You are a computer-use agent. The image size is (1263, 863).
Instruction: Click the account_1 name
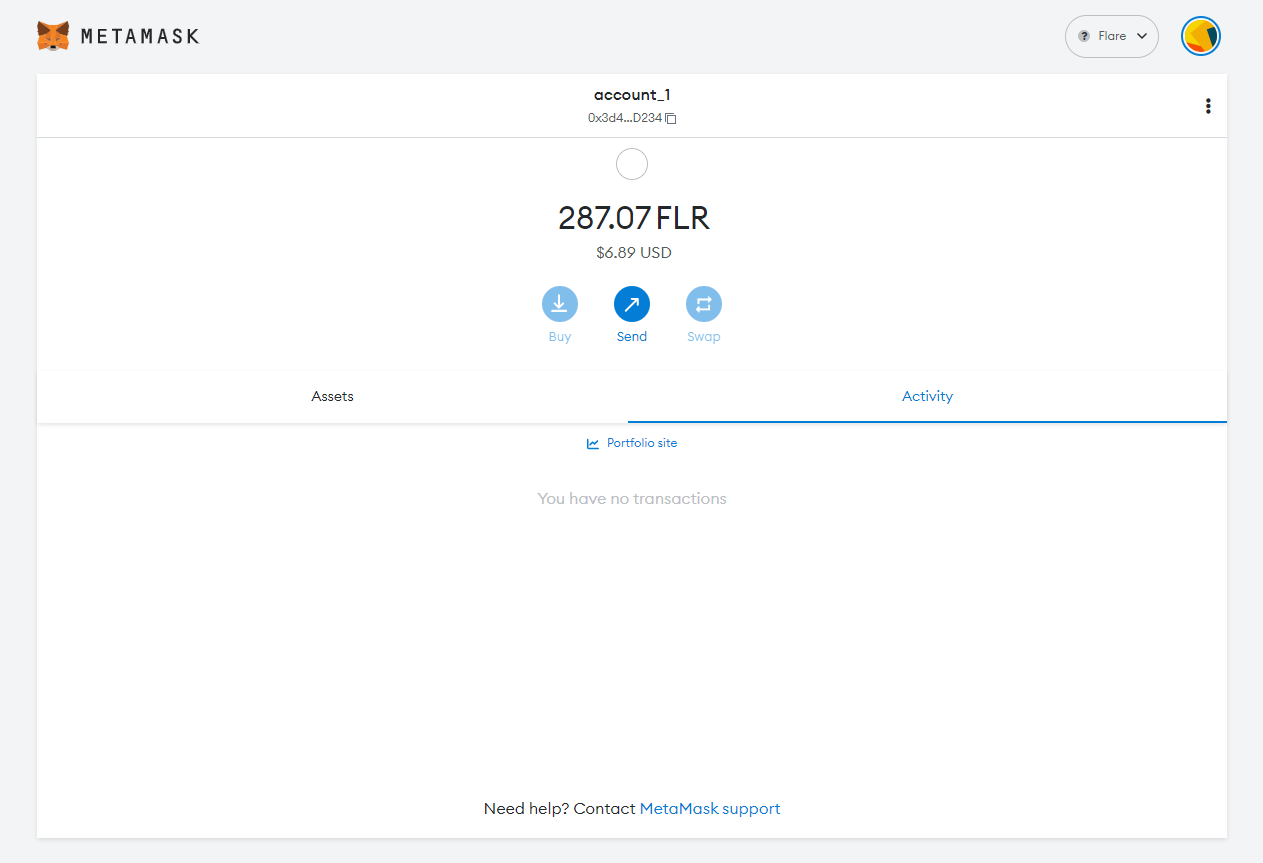tap(632, 95)
